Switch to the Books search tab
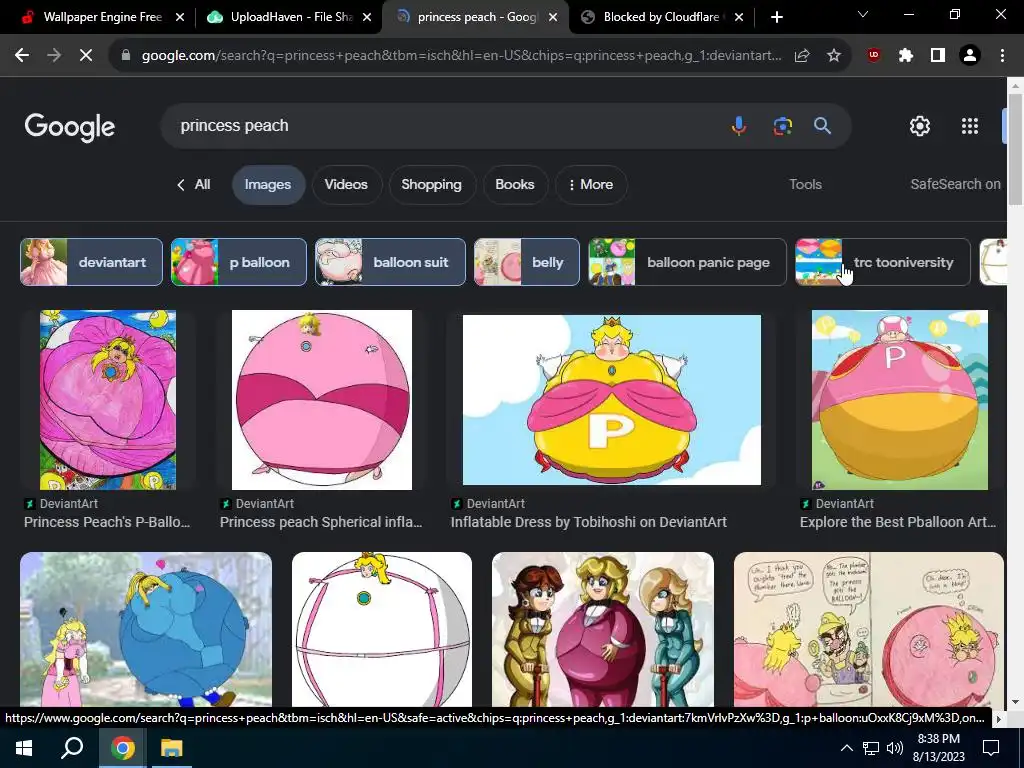 515,185
